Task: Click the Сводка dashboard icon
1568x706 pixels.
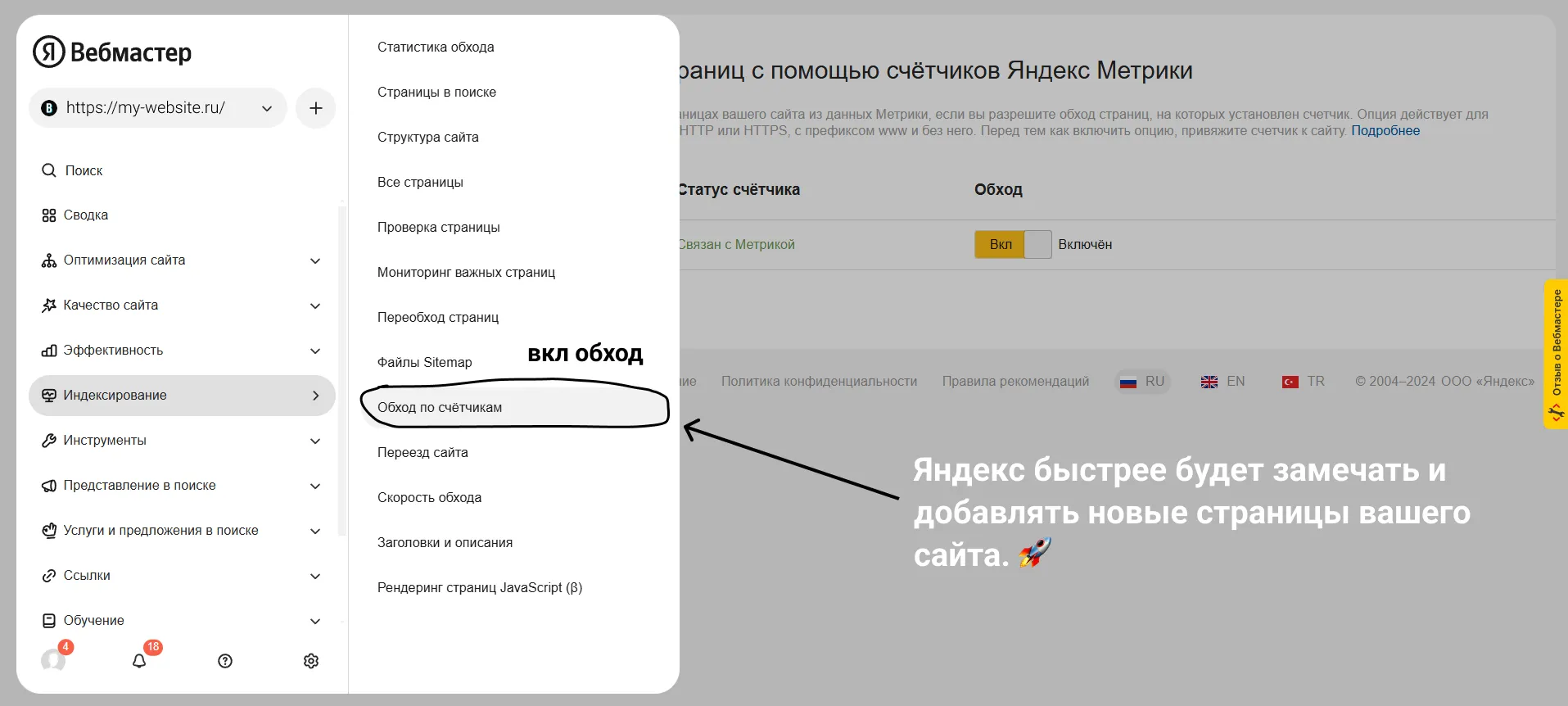Action: pos(49,215)
